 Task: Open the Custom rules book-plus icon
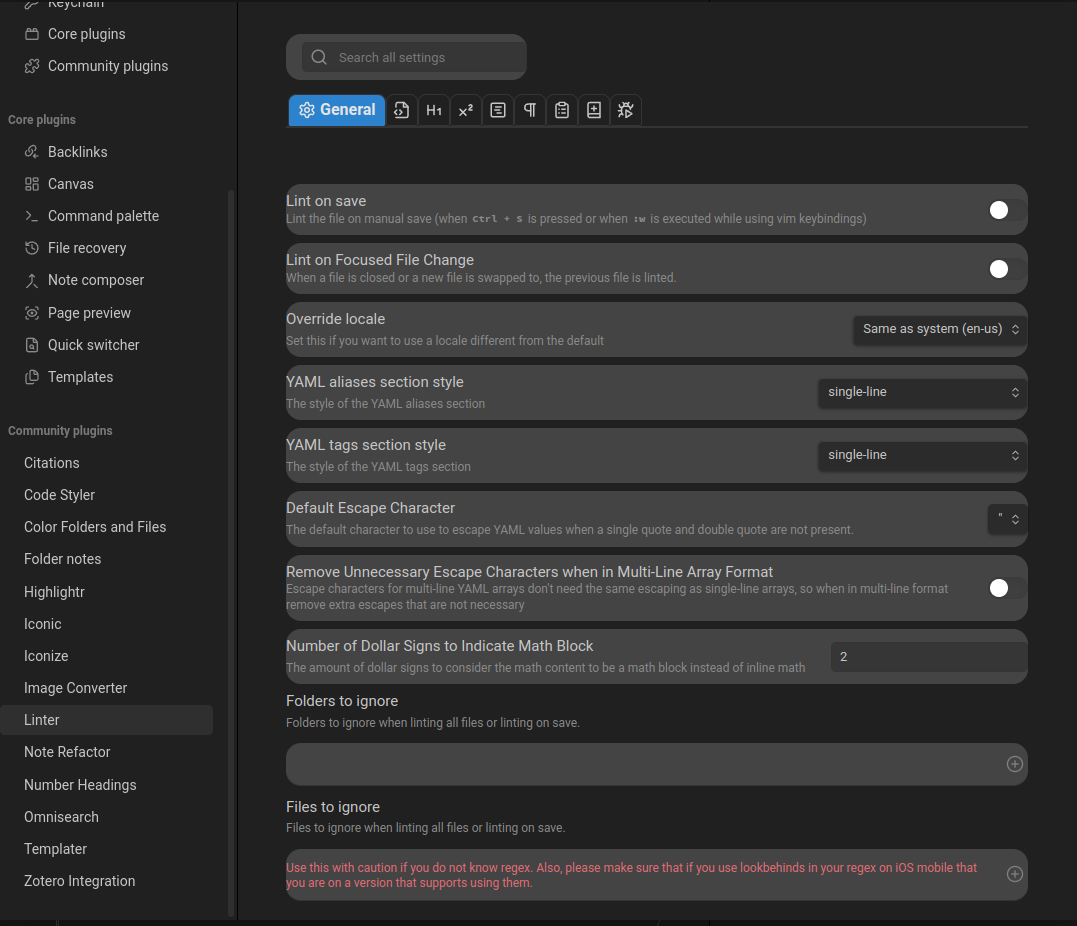tap(594, 110)
